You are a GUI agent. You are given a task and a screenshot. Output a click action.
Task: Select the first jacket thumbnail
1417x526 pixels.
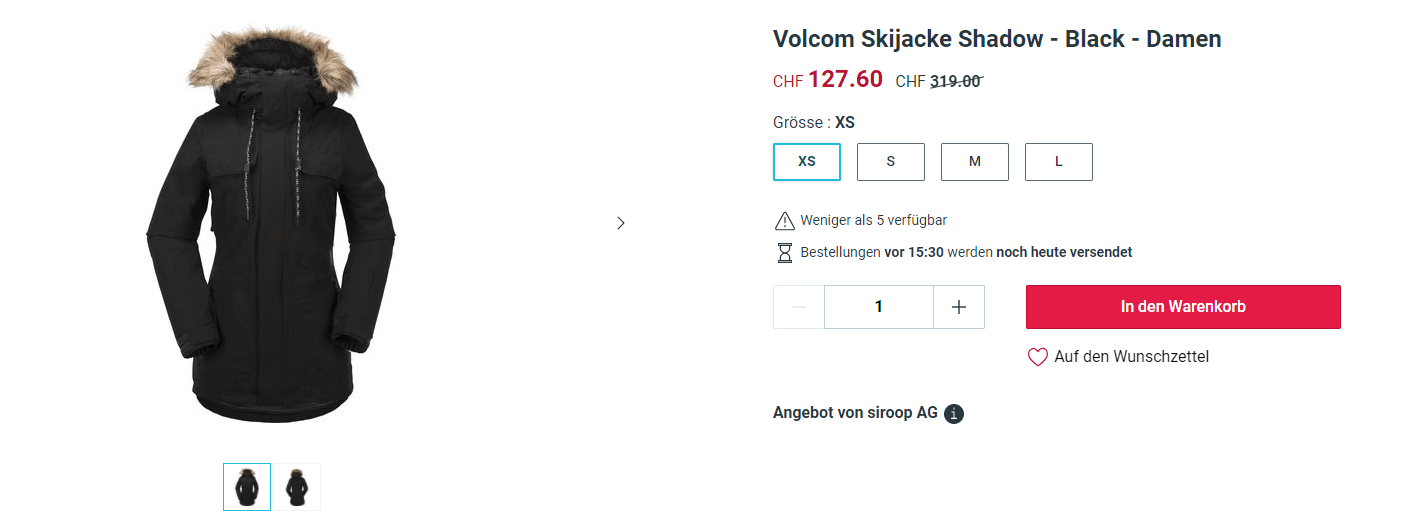pyautogui.click(x=247, y=487)
